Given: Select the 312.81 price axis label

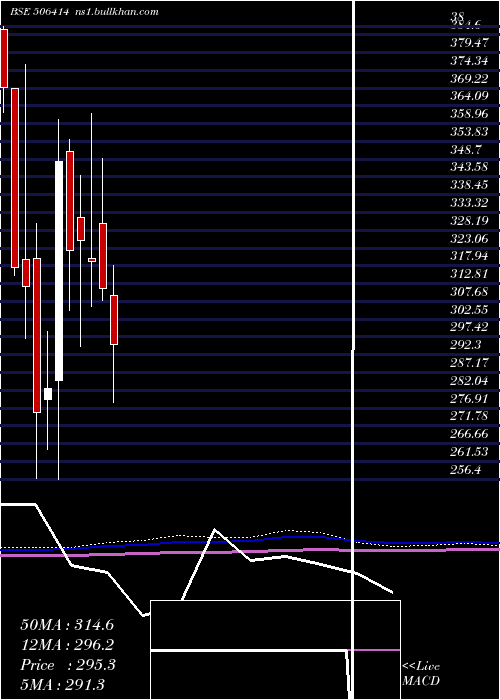Looking at the screenshot, I should coord(469,274).
